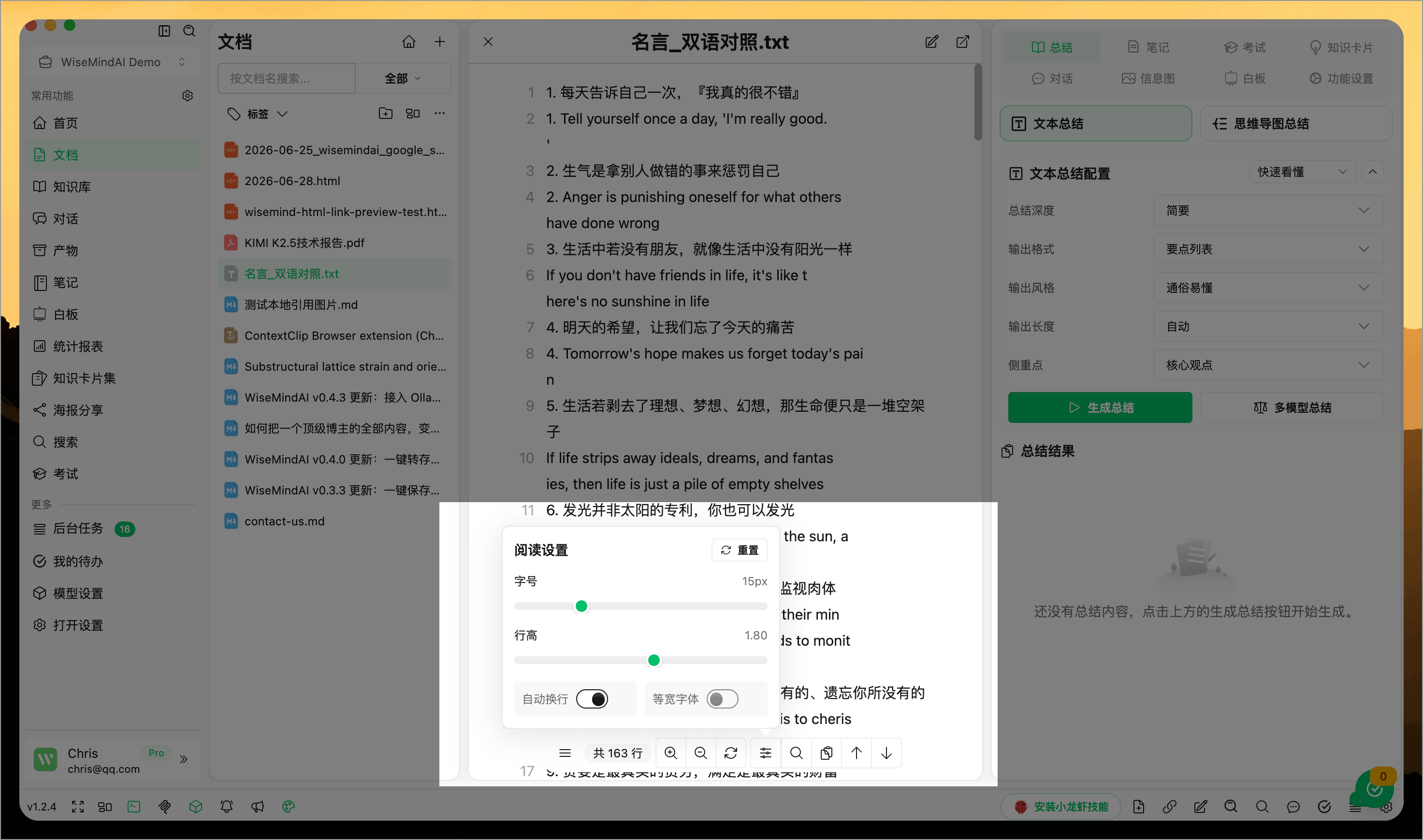Switch to the 知识卡片 tab
Screen dimensions: 1423x840
(1341, 47)
